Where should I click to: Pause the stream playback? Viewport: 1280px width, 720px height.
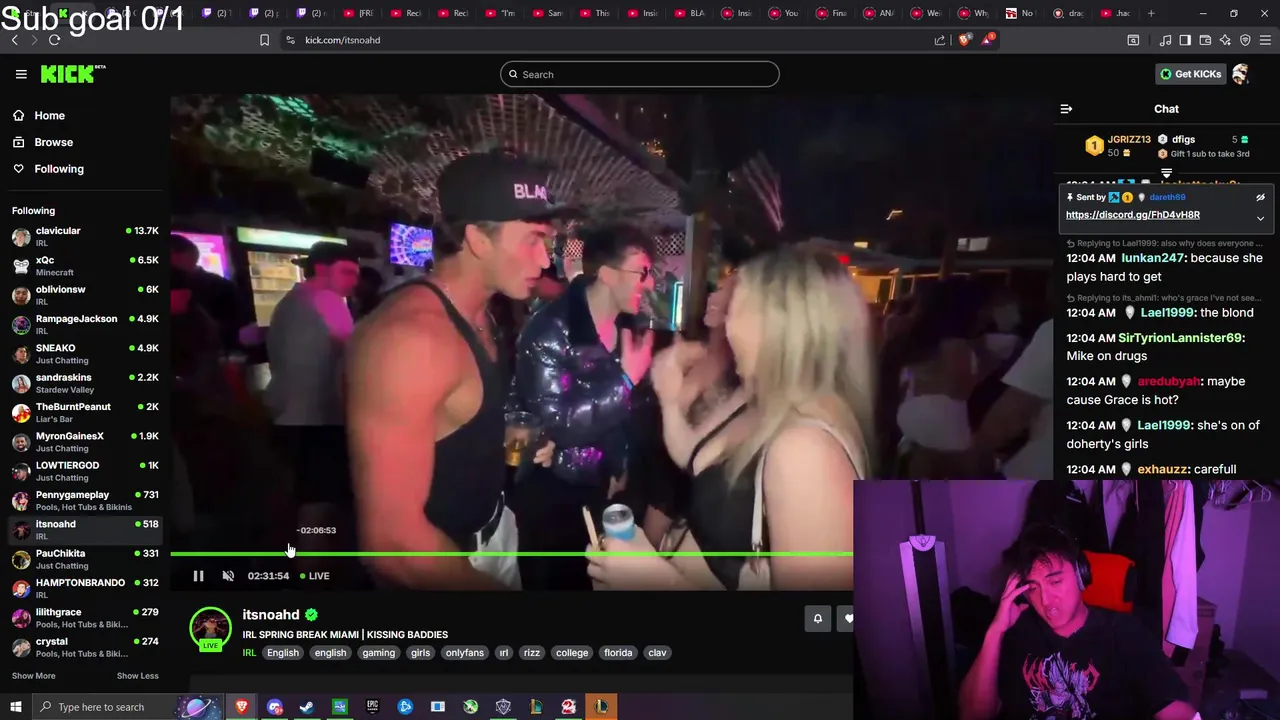[x=198, y=576]
